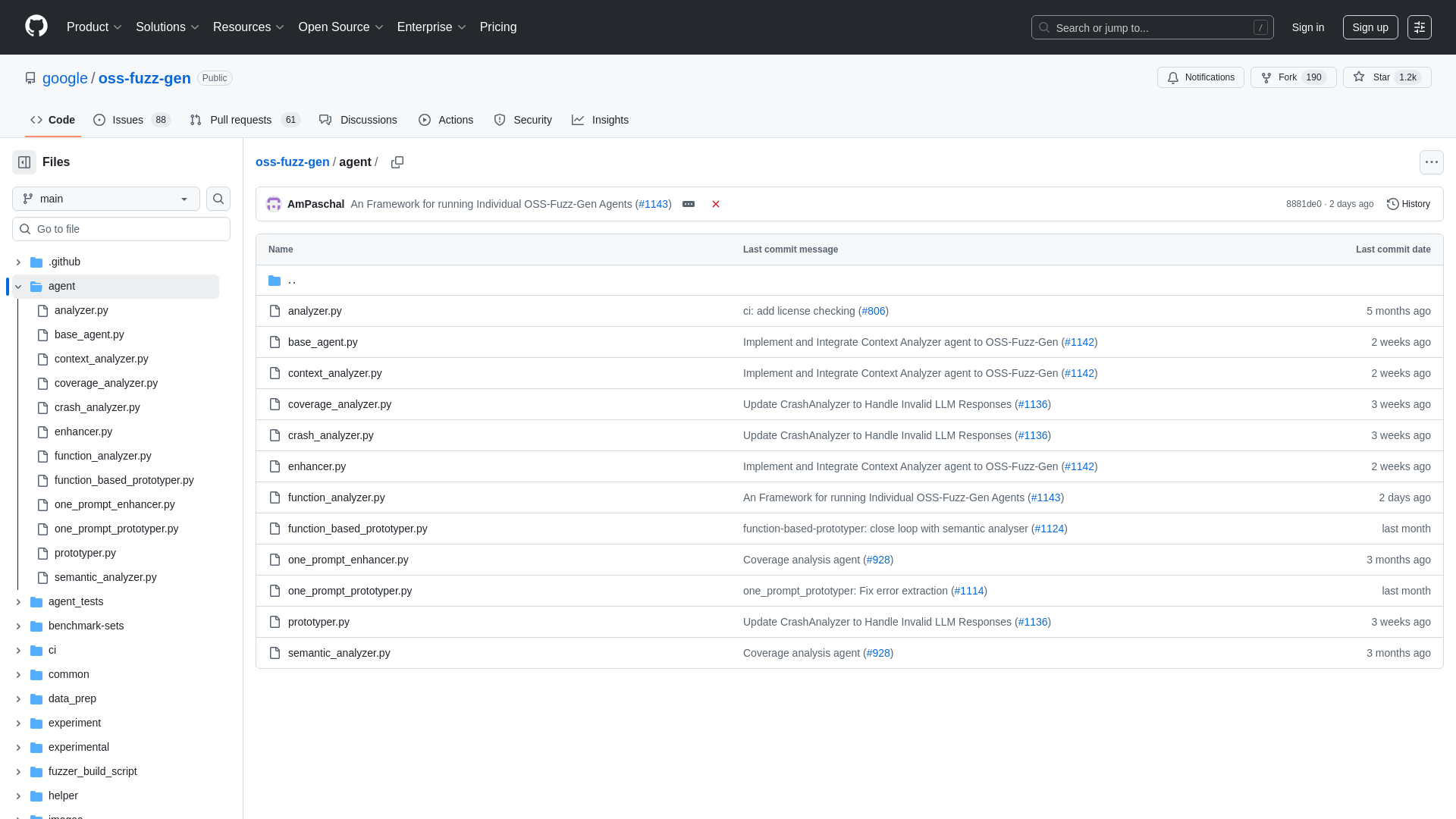Open PR #1114 link
Screen dimensions: 1456x819
(969, 591)
